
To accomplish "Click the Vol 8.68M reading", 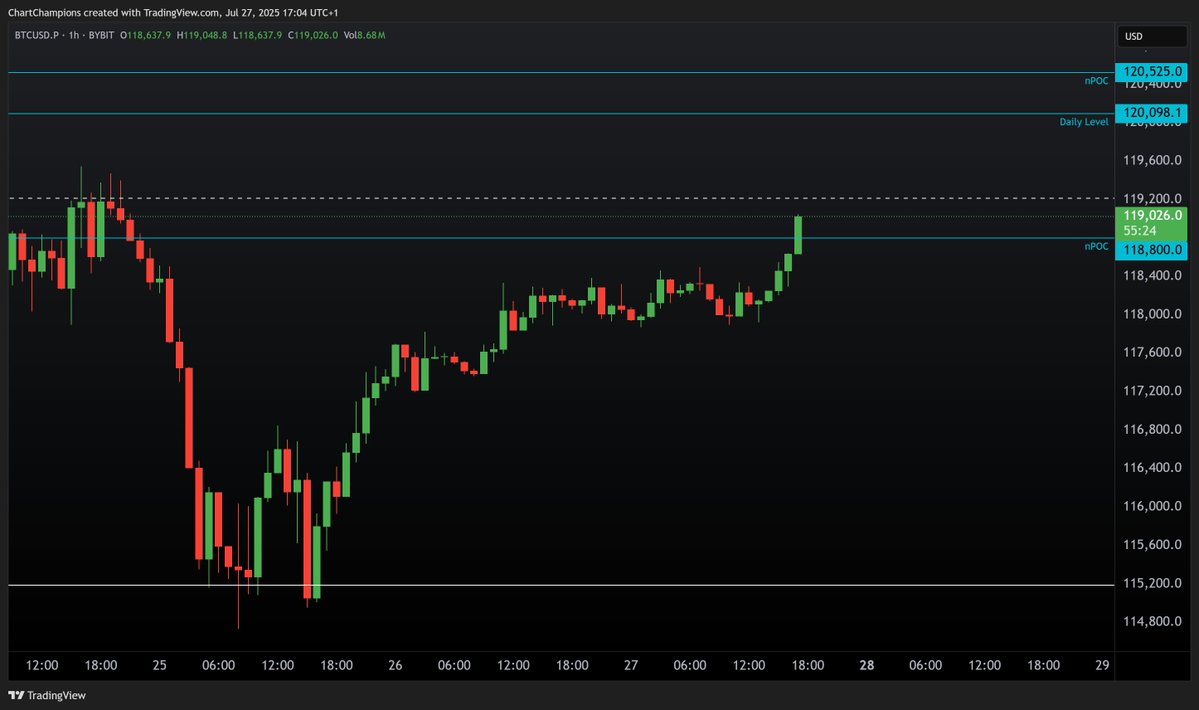I will click(x=365, y=35).
